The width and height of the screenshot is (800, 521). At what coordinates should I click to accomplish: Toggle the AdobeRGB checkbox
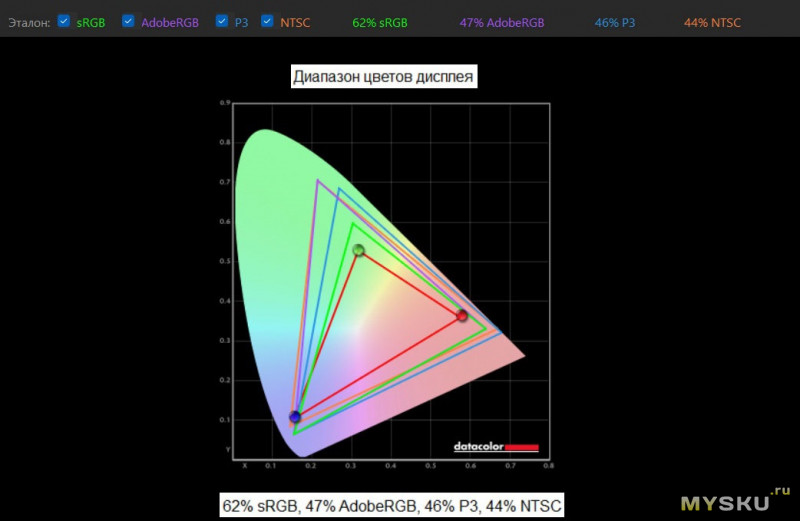(x=128, y=21)
